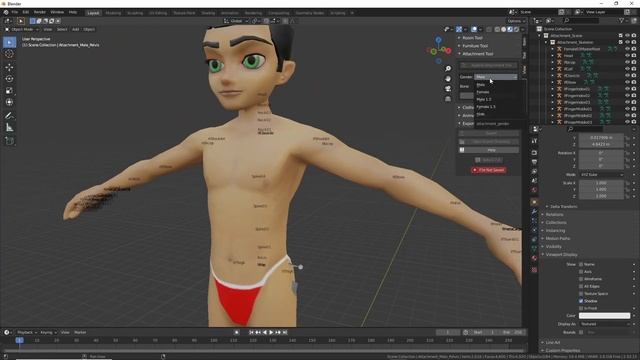
Task: Click the white object Color swatch
Action: click(x=604, y=316)
